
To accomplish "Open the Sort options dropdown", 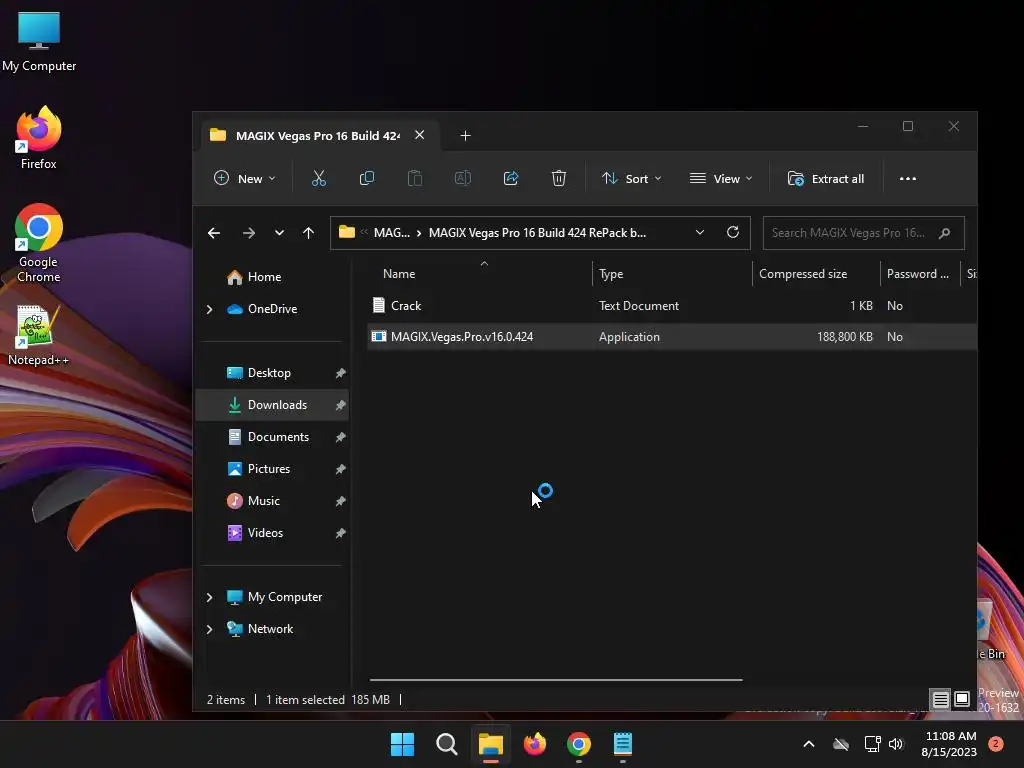I will click(x=632, y=178).
